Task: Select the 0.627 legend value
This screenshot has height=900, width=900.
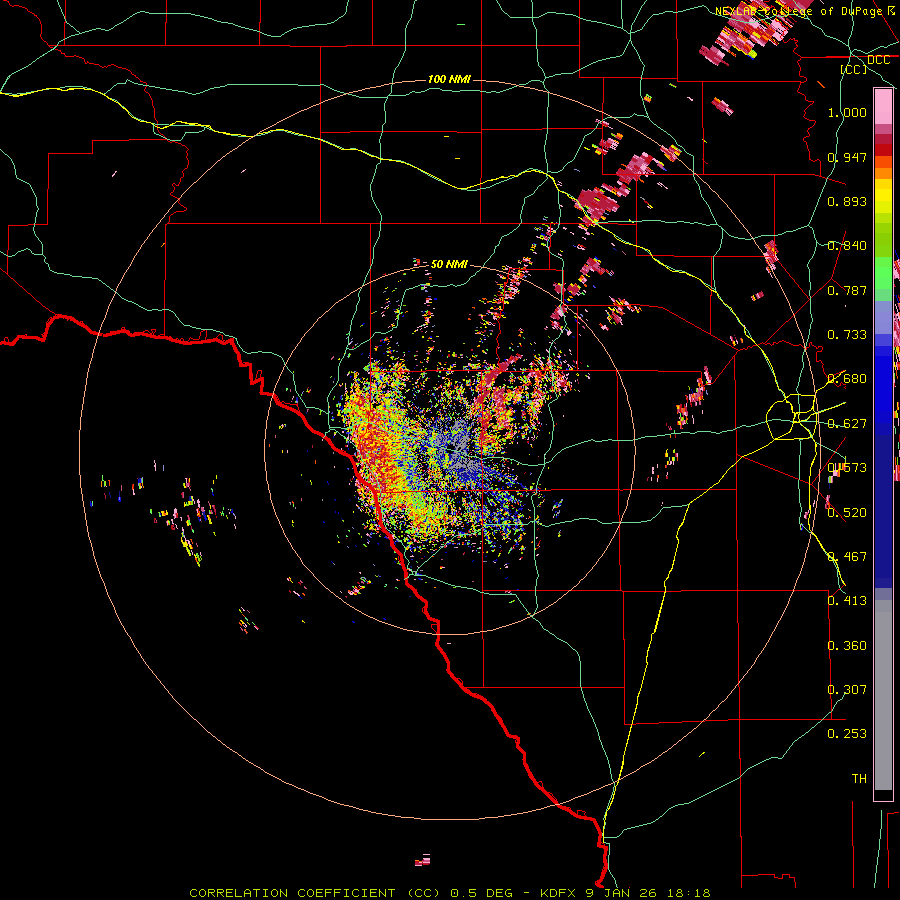Action: (x=847, y=424)
